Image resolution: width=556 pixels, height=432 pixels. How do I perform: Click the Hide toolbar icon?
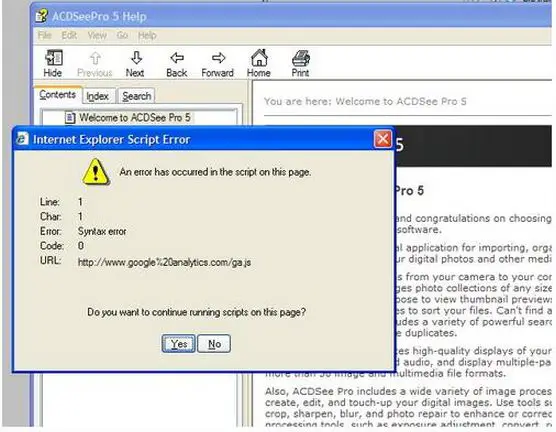[54, 57]
